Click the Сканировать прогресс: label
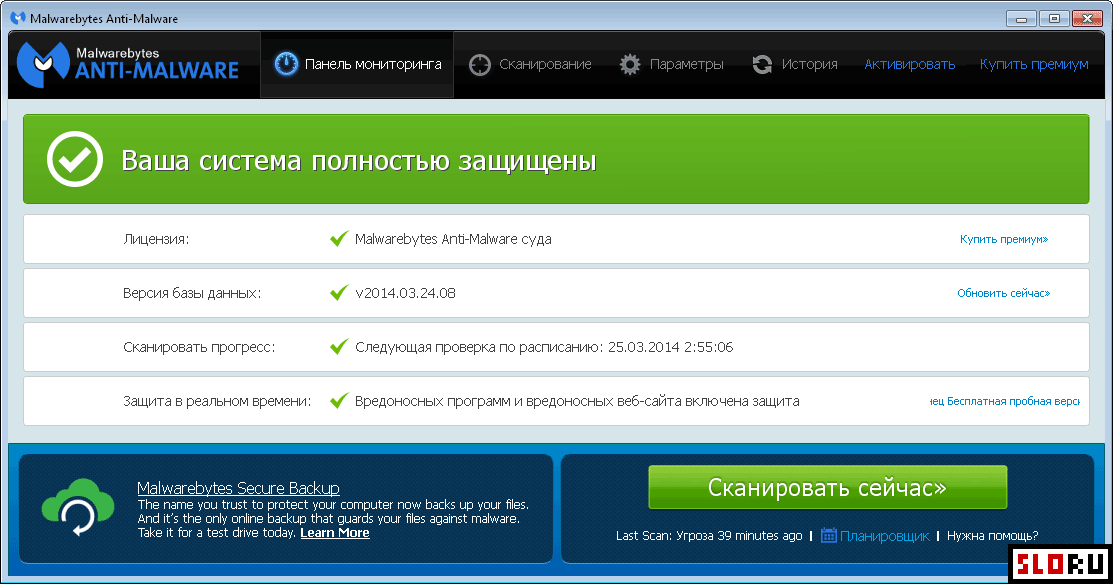The width and height of the screenshot is (1113, 584). (x=199, y=347)
